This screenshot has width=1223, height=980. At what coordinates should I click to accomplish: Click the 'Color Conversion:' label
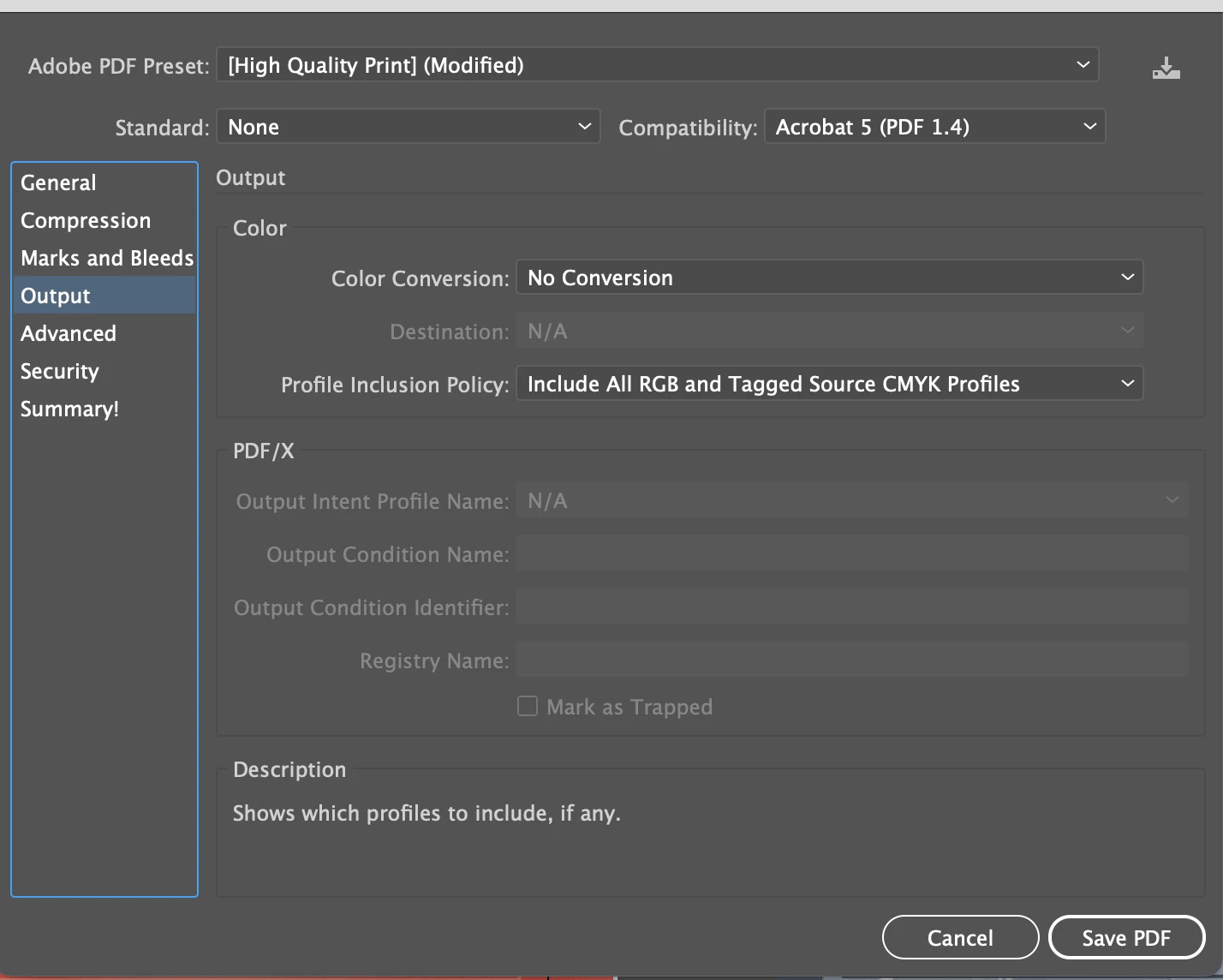420,278
